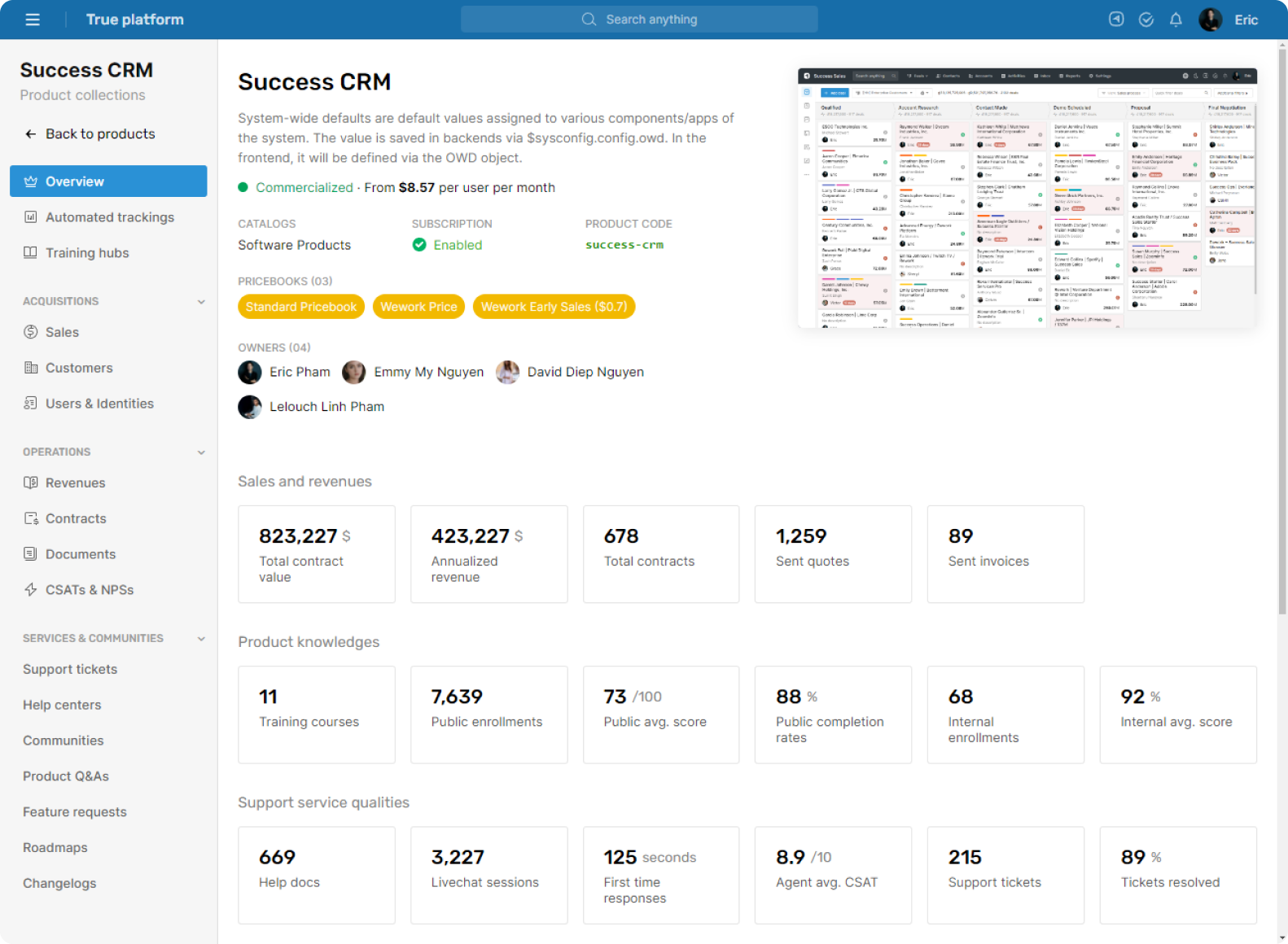
Task: Click the chart icon beside Automated trackings
Action: click(x=30, y=217)
